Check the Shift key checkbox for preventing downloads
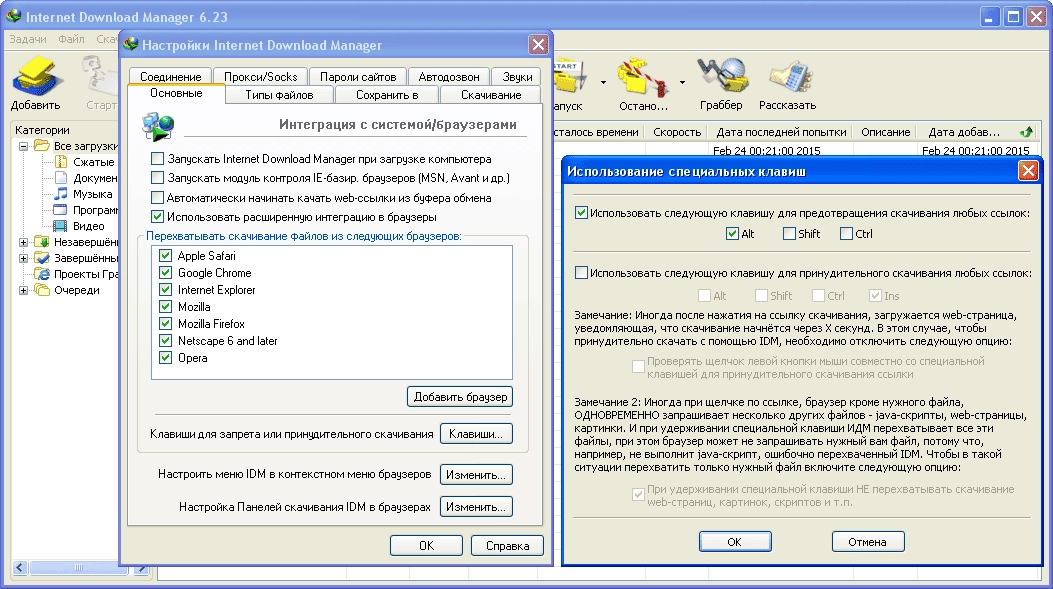The height and width of the screenshot is (589, 1053). [789, 234]
